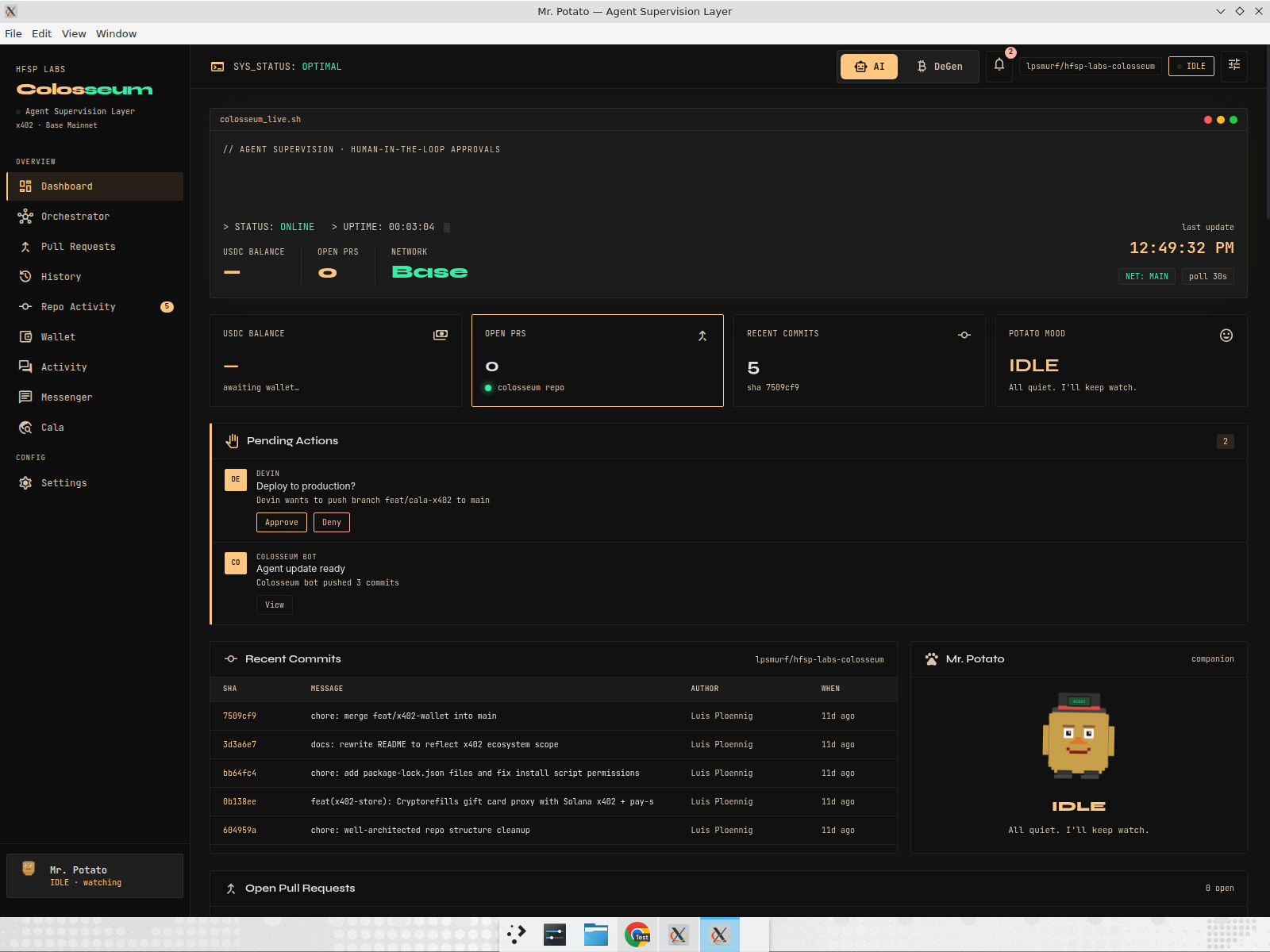
Task: Open commit 604959a
Action: (x=240, y=831)
